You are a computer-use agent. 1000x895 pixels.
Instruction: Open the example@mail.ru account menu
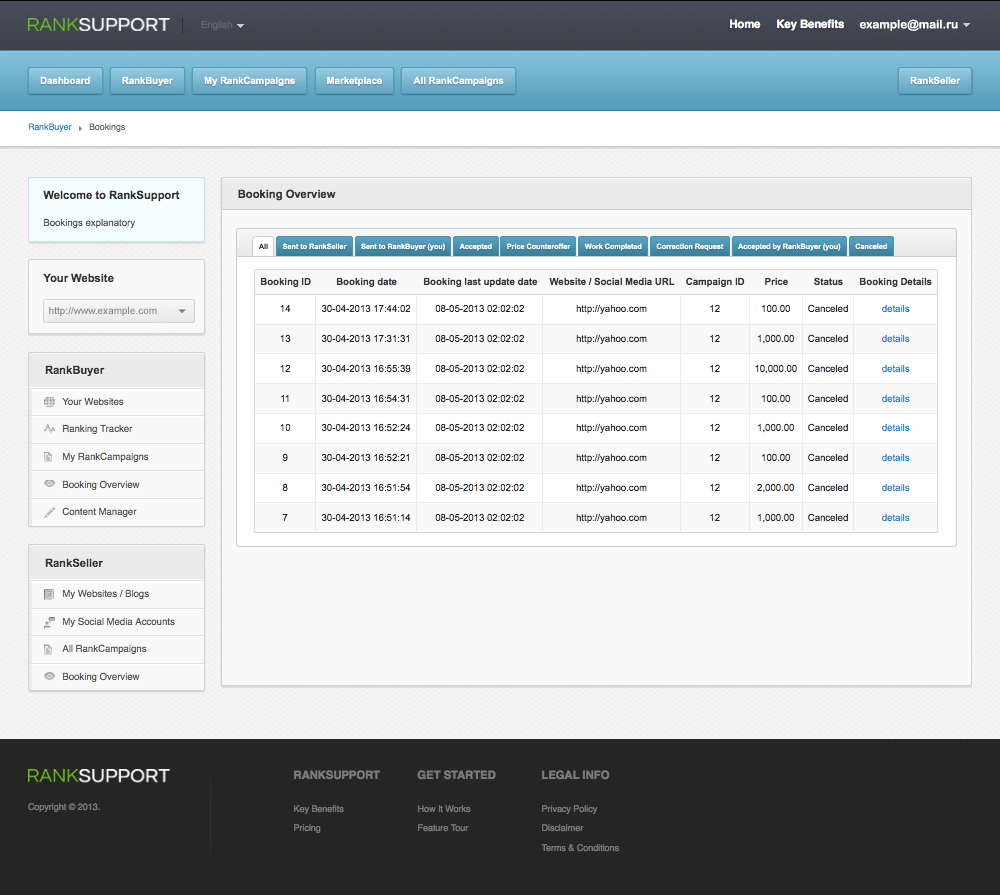pyautogui.click(x=915, y=25)
